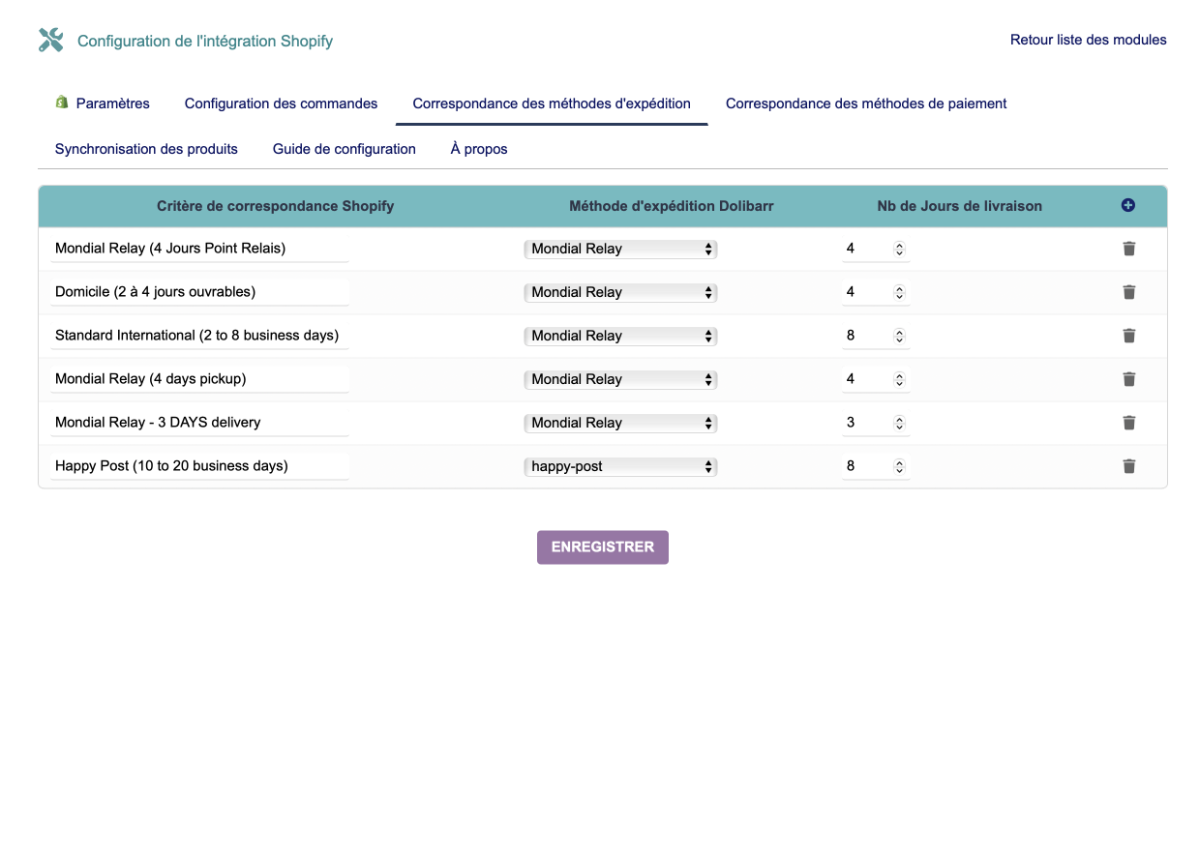Change shipping method for Standard International row
Screen dimensions: 1200x856
coord(620,335)
